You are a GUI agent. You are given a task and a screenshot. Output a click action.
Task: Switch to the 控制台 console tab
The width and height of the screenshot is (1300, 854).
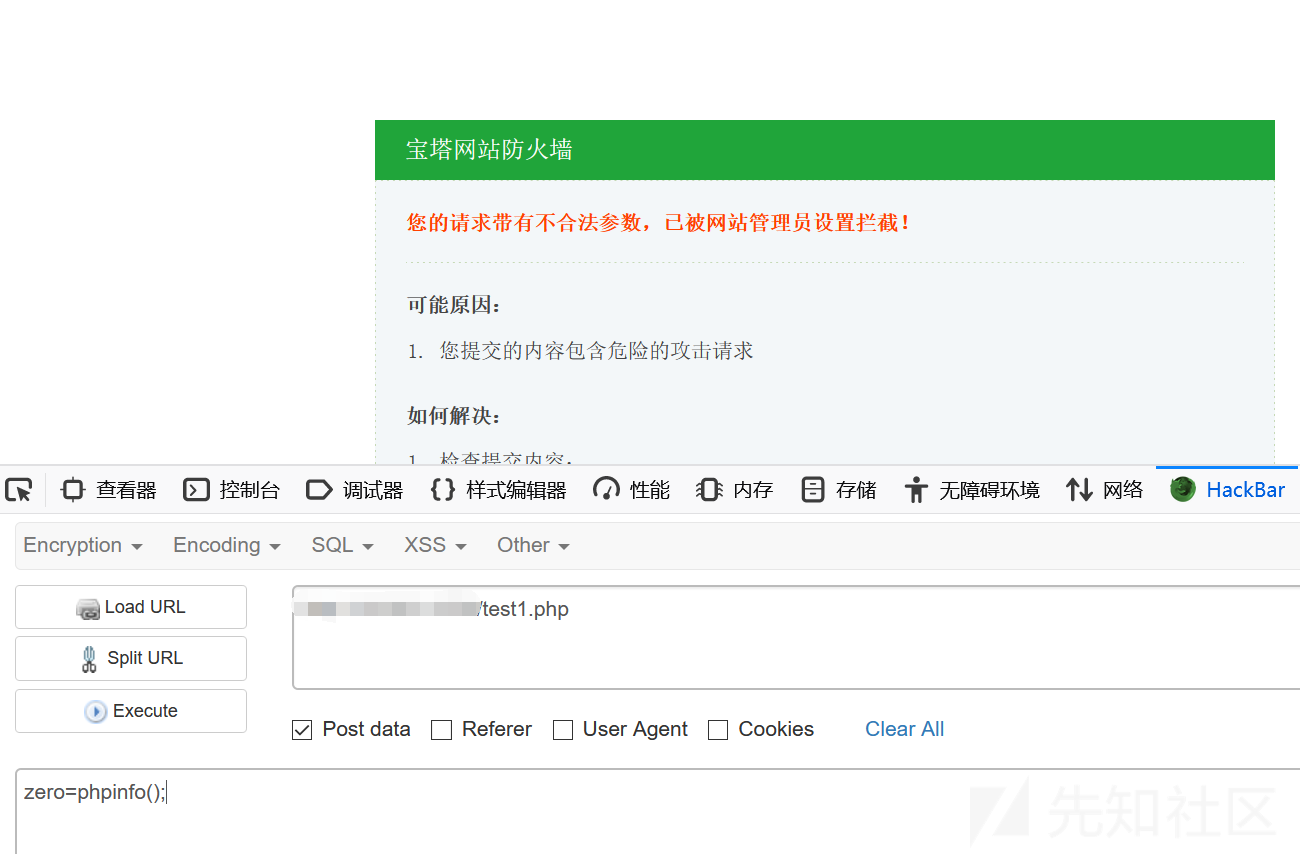coord(232,490)
